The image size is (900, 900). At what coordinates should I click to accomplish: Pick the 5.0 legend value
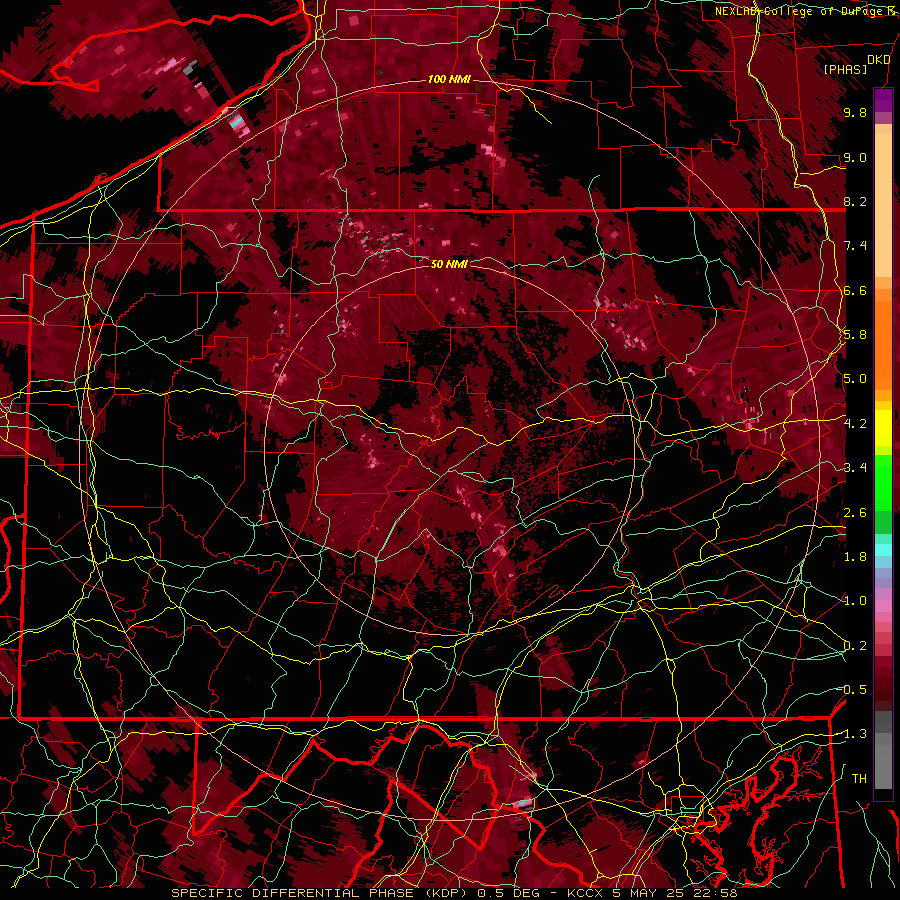pyautogui.click(x=855, y=379)
